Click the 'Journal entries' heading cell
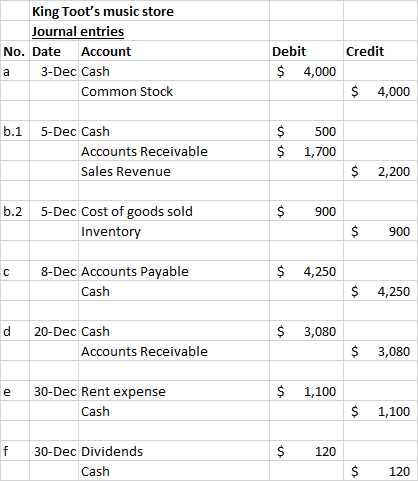418x481 pixels. (149, 31)
